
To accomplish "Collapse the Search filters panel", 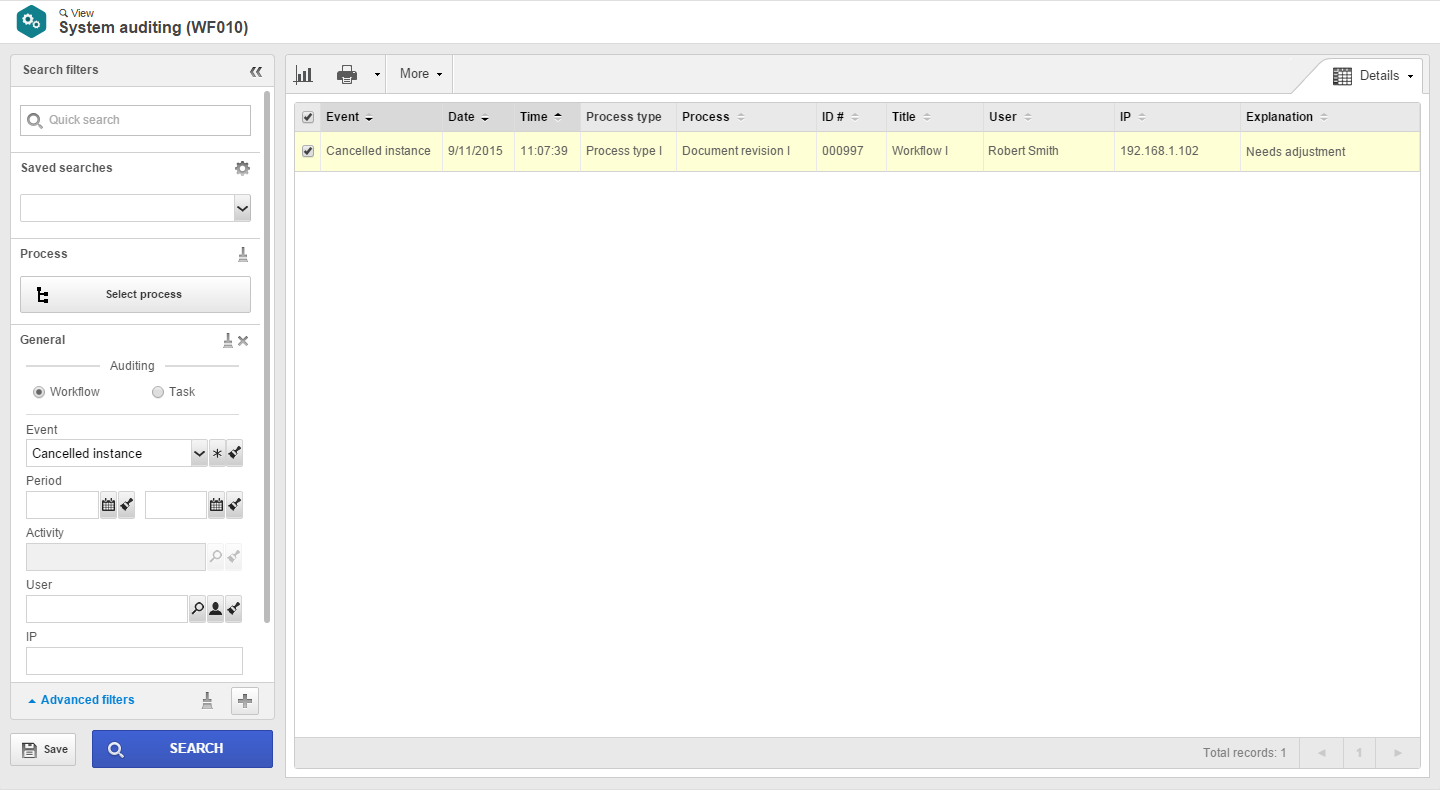I will pos(256,71).
